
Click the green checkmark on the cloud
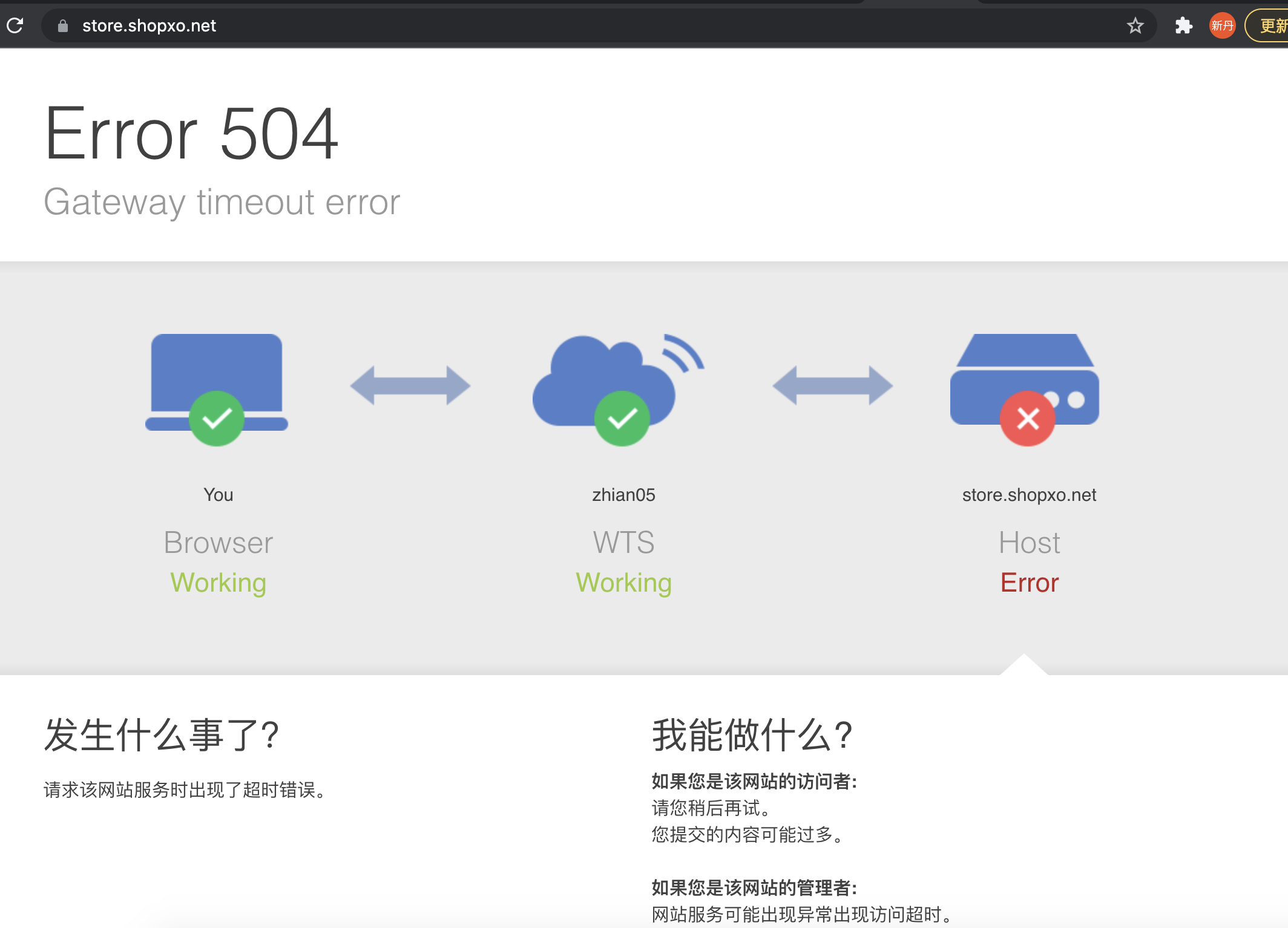(x=622, y=418)
